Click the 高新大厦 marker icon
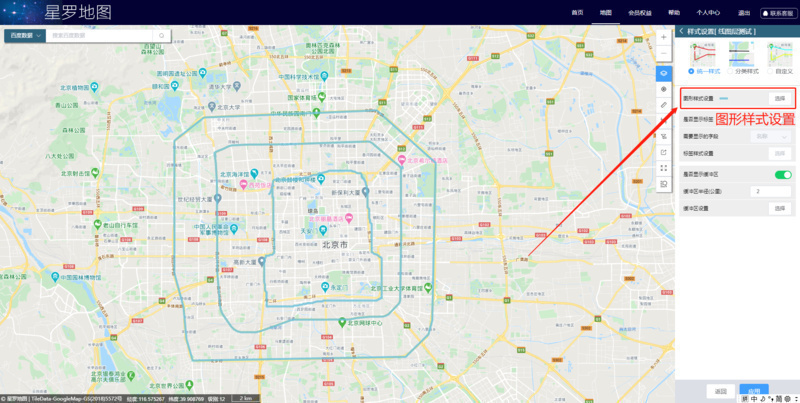 (261, 261)
